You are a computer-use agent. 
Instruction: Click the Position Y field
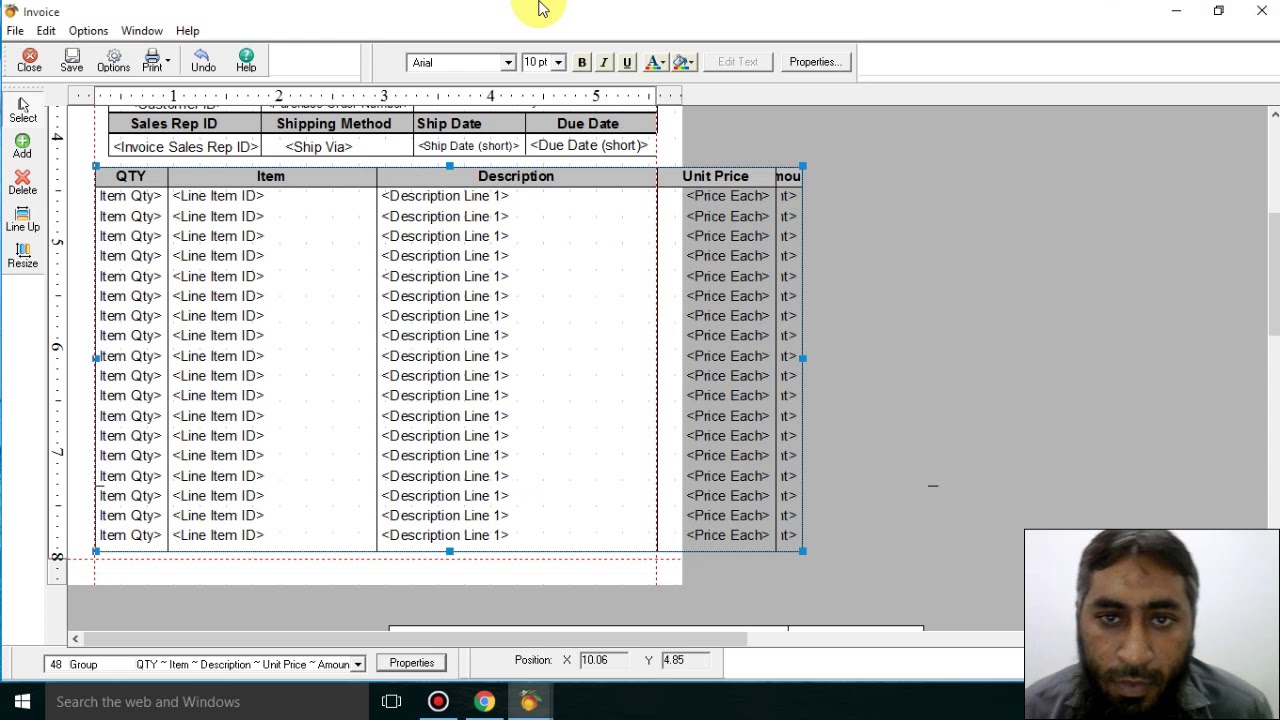tap(685, 660)
